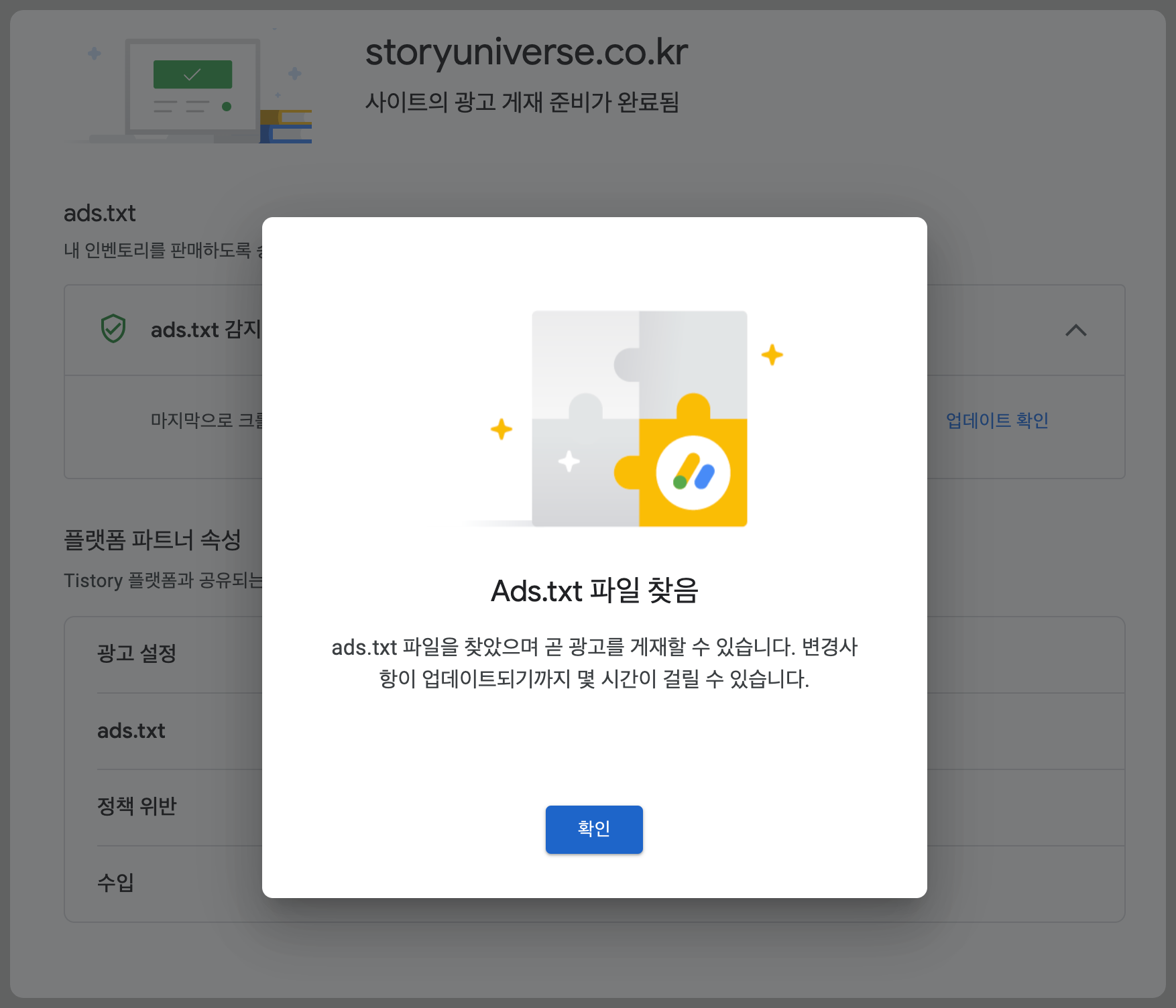Click the 업데이트 확인 link

[x=997, y=420]
